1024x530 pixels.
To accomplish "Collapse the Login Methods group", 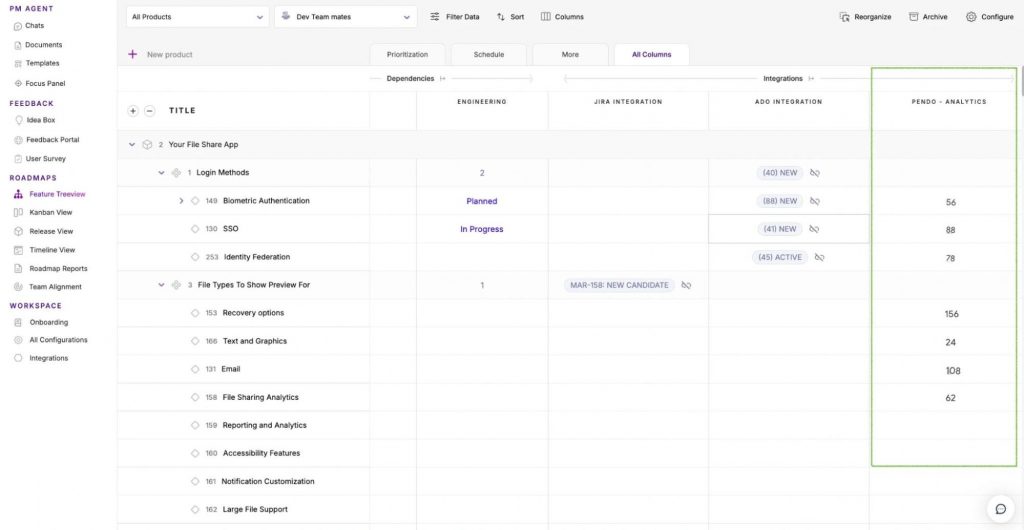I will click(161, 173).
